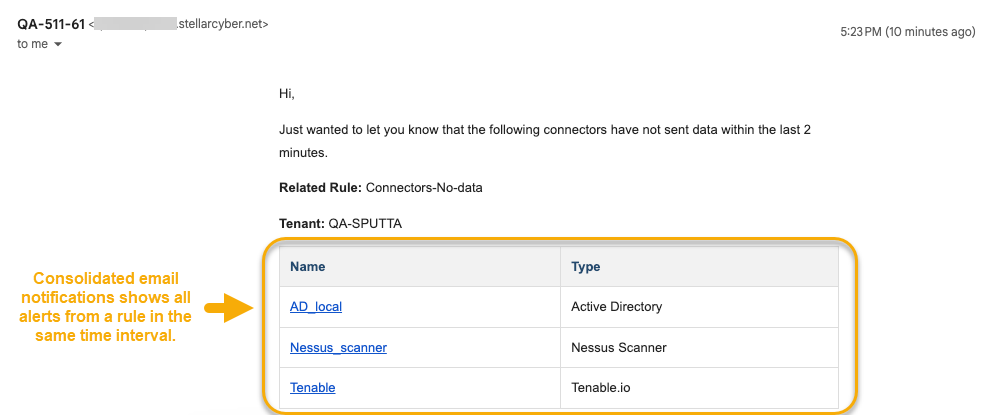Open the Nessus_scanner connector link
The image size is (997, 415).
click(x=338, y=348)
